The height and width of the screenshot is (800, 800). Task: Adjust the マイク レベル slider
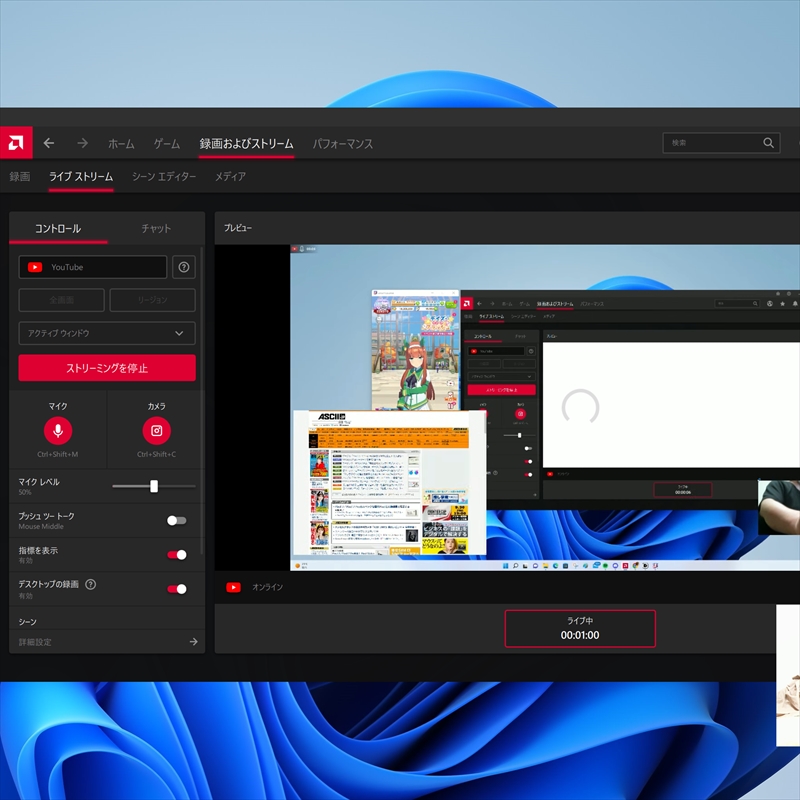click(x=154, y=486)
